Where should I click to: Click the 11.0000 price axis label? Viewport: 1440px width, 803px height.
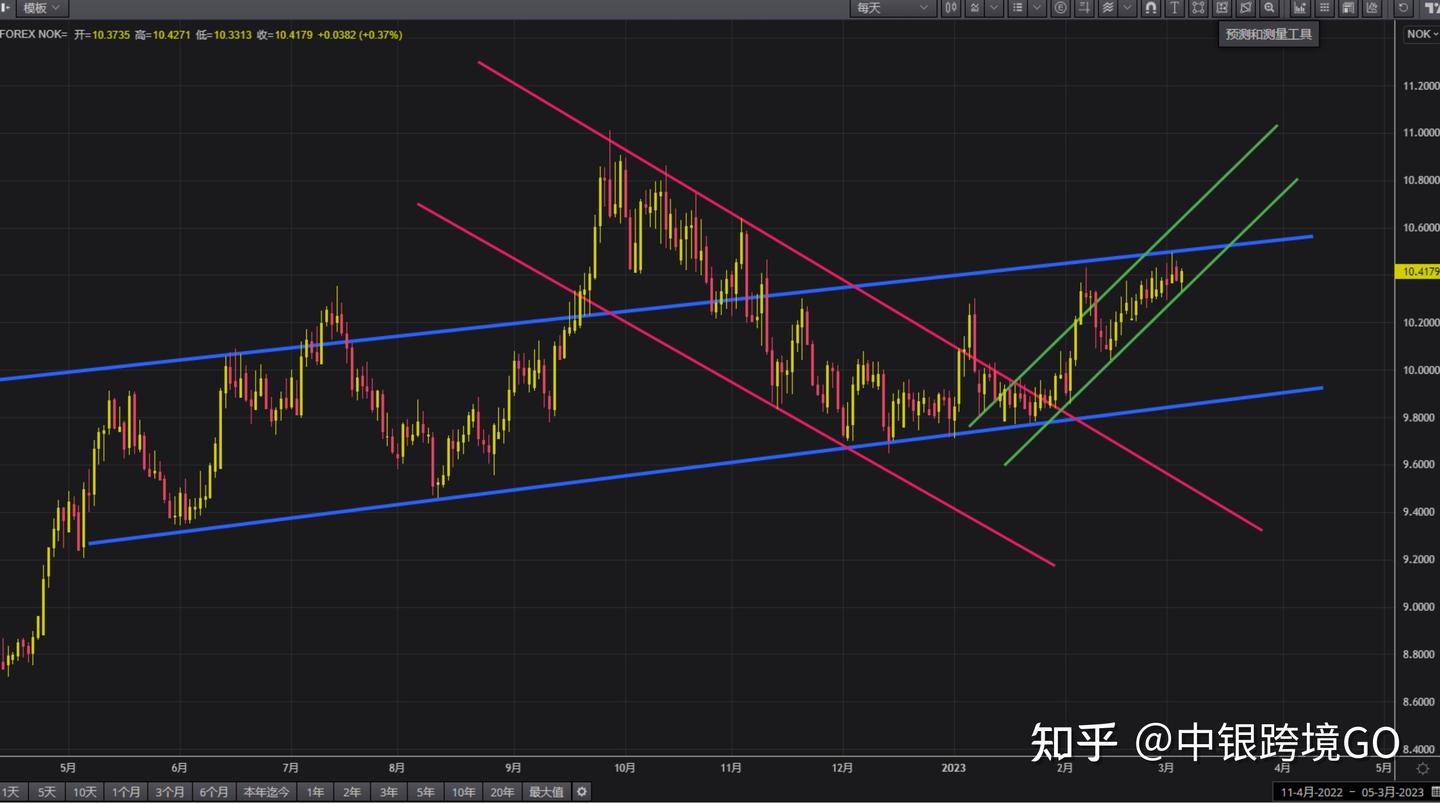pos(1421,133)
